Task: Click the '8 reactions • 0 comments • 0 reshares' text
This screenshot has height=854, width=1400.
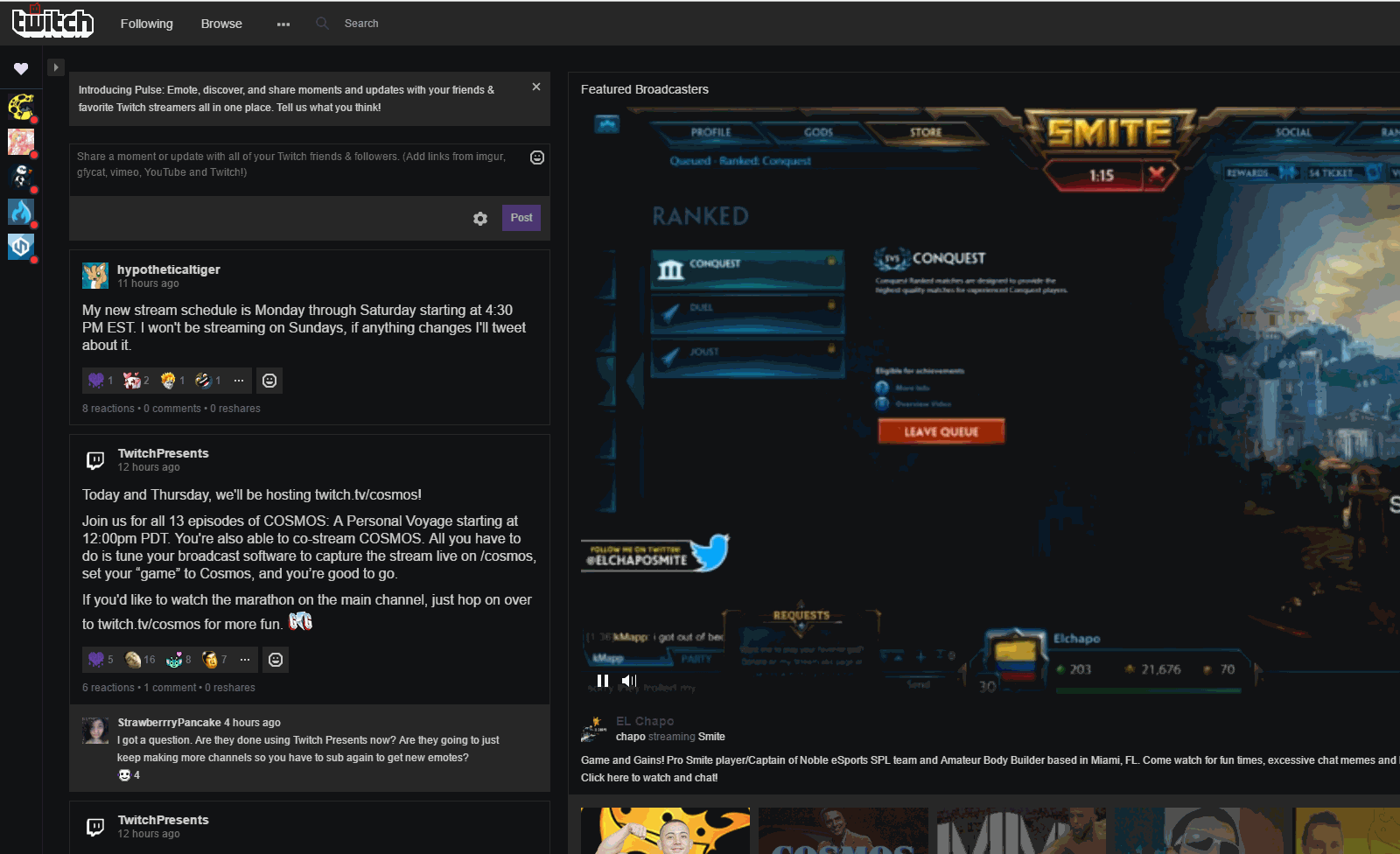Action: tap(171, 409)
